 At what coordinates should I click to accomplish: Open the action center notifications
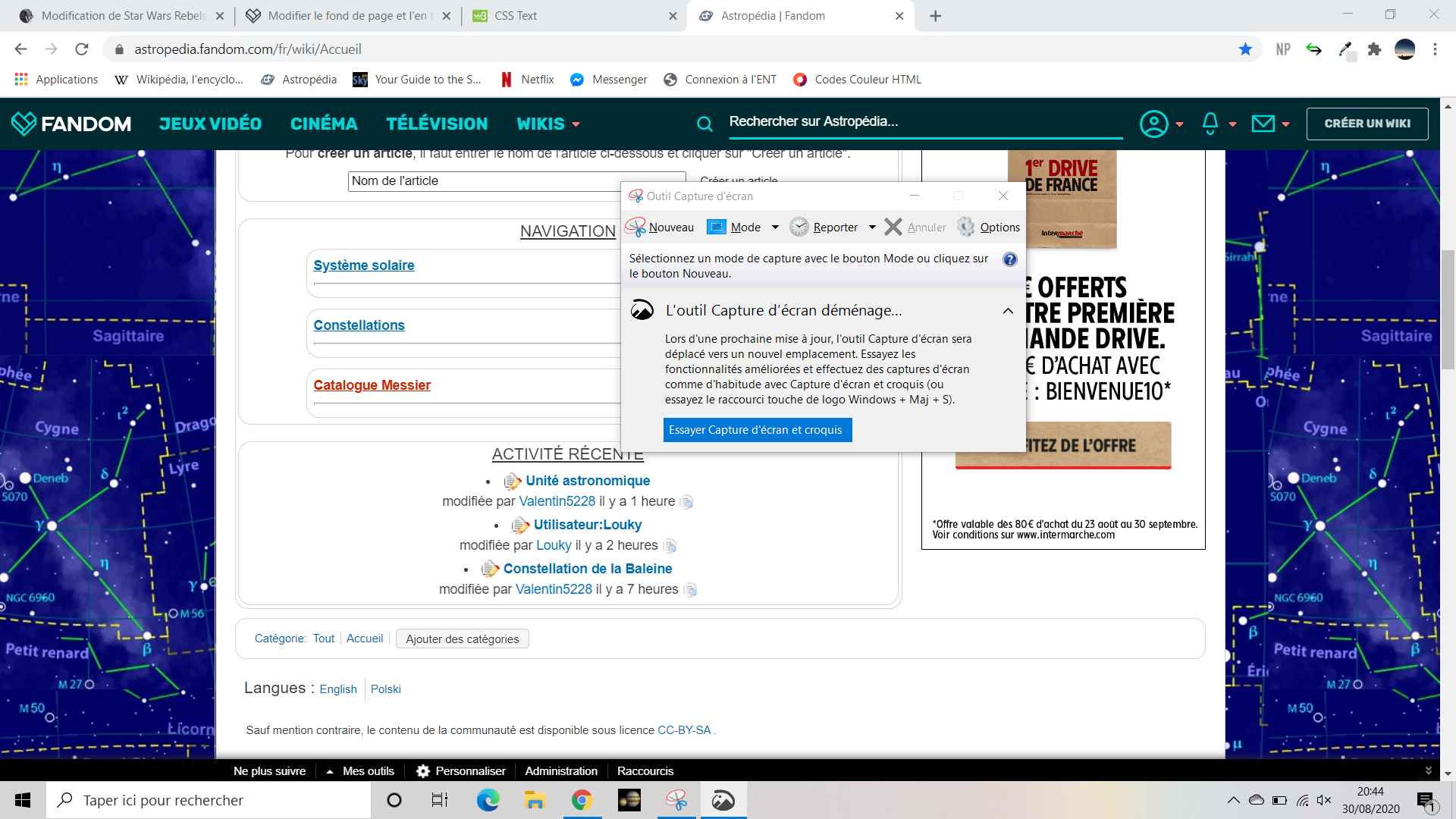1426,801
